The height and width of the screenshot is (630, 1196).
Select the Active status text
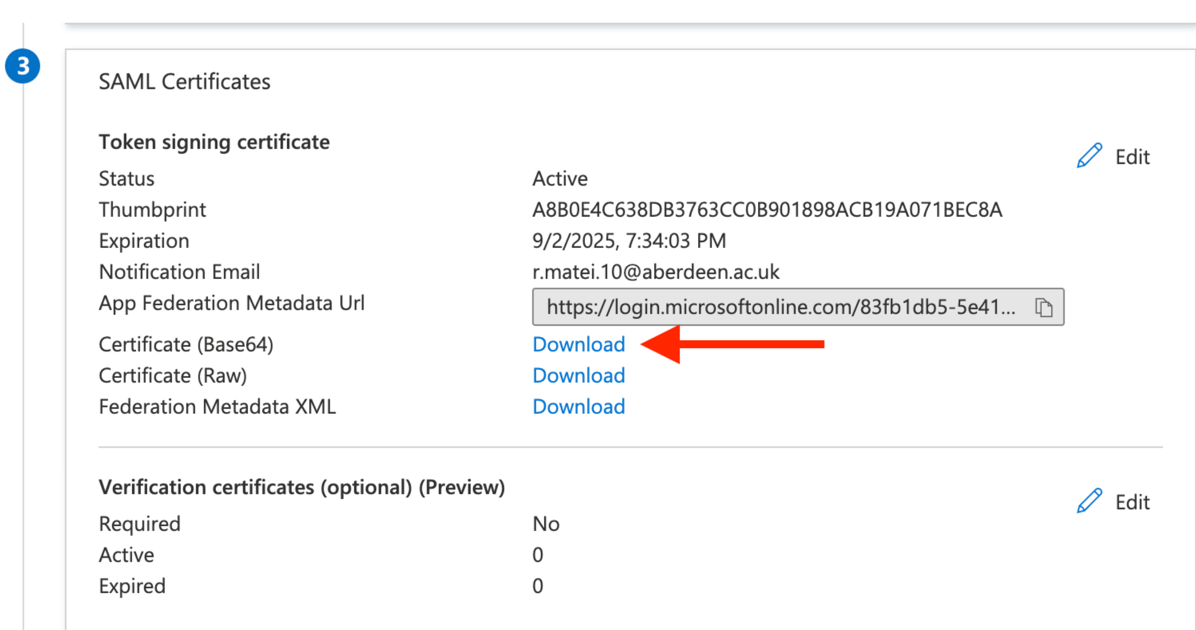(x=559, y=178)
